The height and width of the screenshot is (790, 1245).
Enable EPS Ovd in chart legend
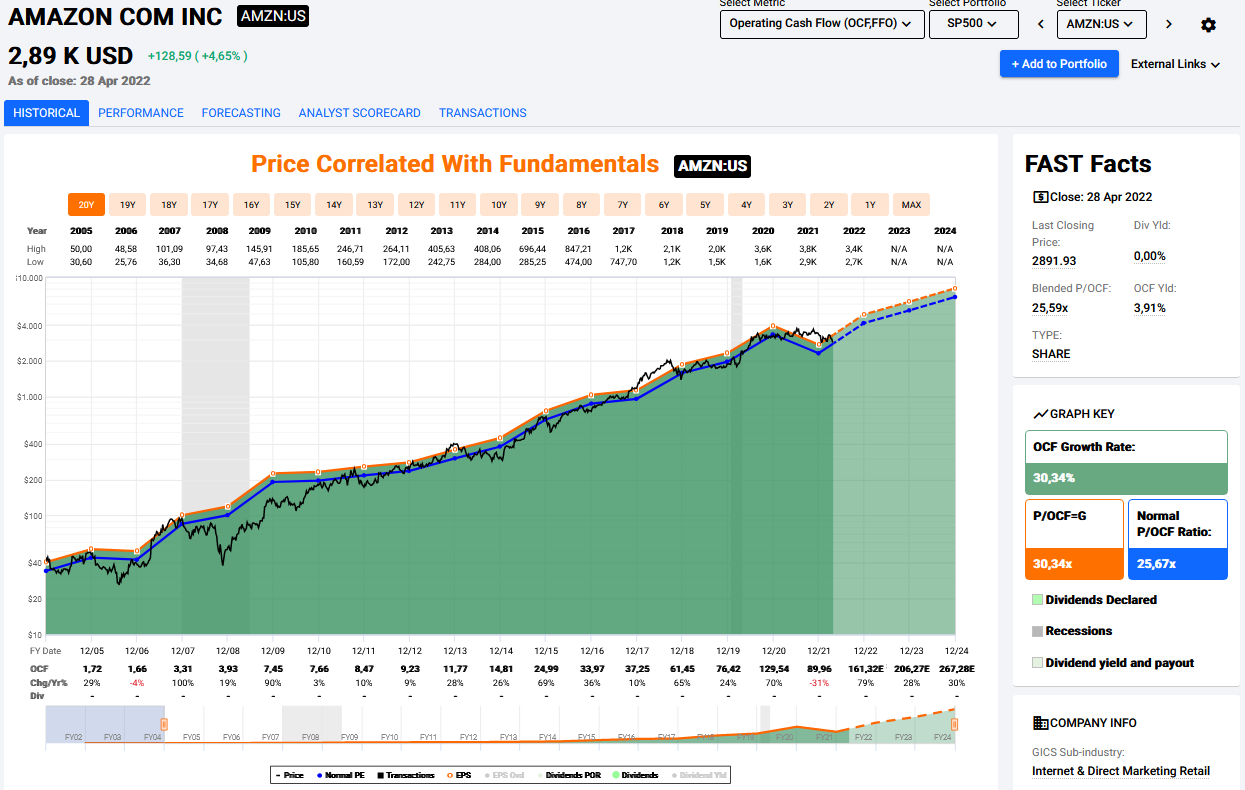503,775
